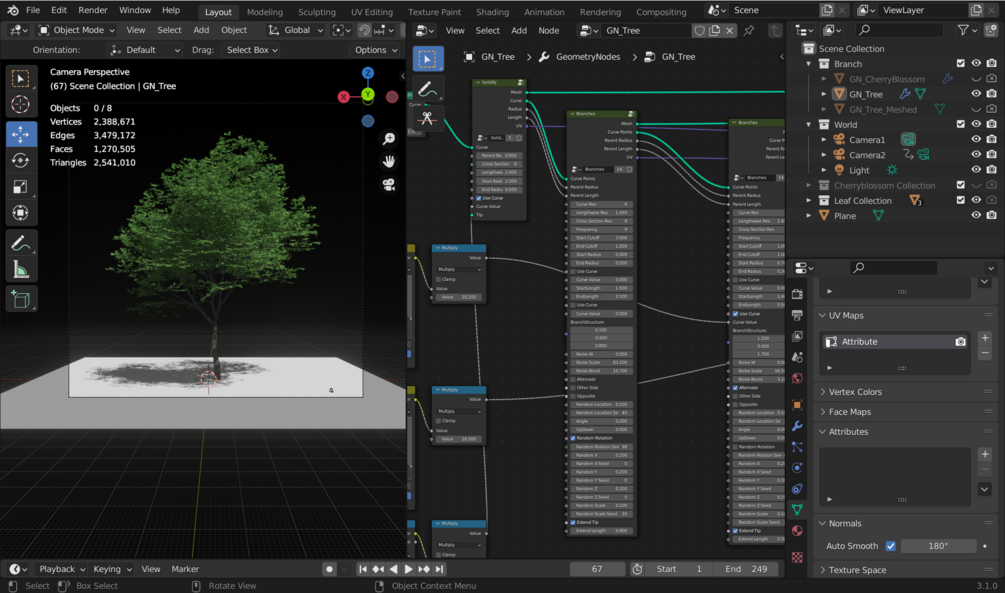Hide Camera1 in viewport
Image resolution: width=1005 pixels, height=593 pixels.
[976, 139]
